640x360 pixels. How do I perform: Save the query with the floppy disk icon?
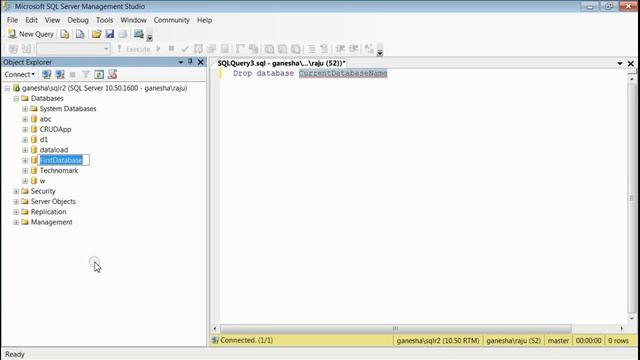[109, 34]
